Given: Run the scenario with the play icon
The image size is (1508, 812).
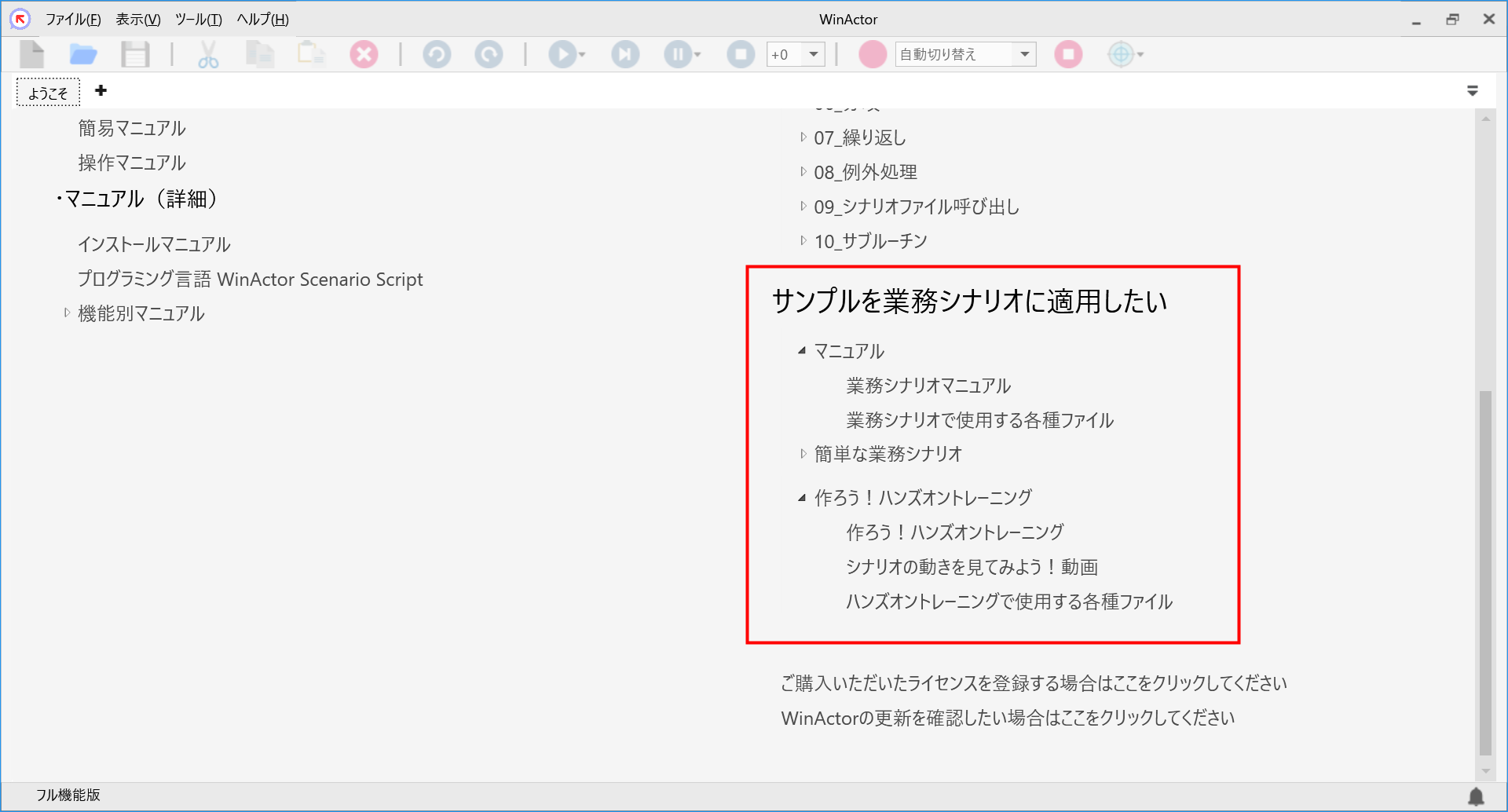Looking at the screenshot, I should point(562,54).
